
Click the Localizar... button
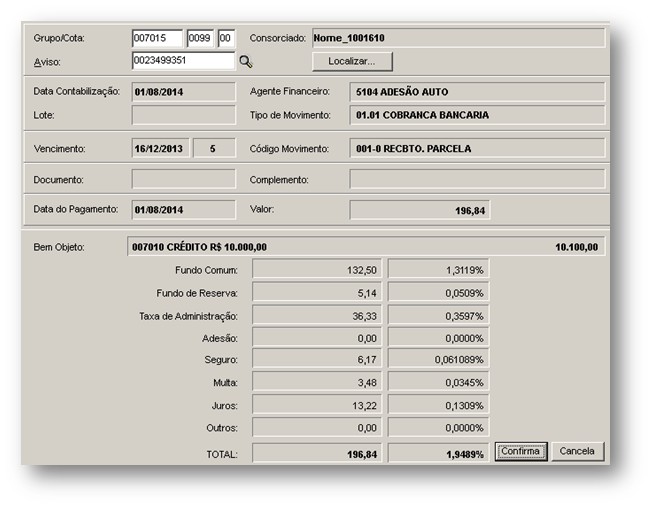click(x=352, y=62)
